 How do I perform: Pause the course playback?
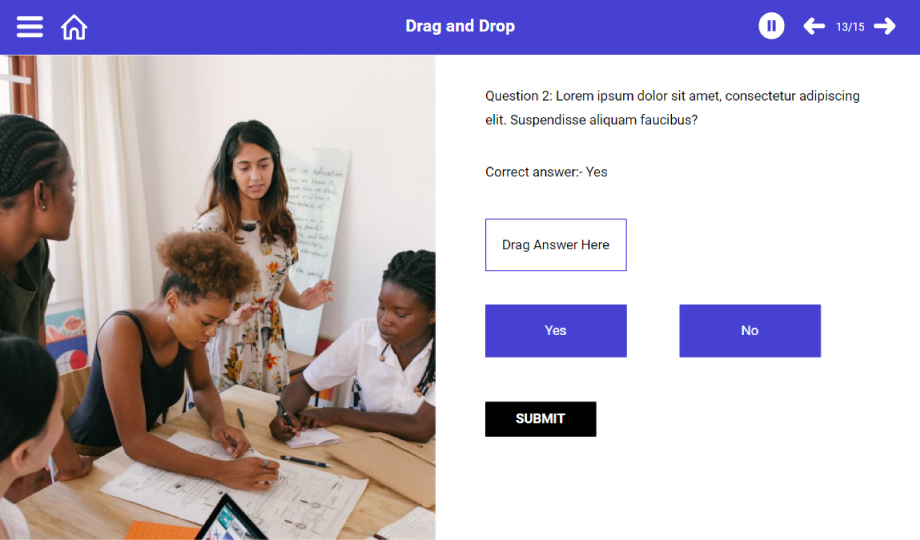coord(771,26)
